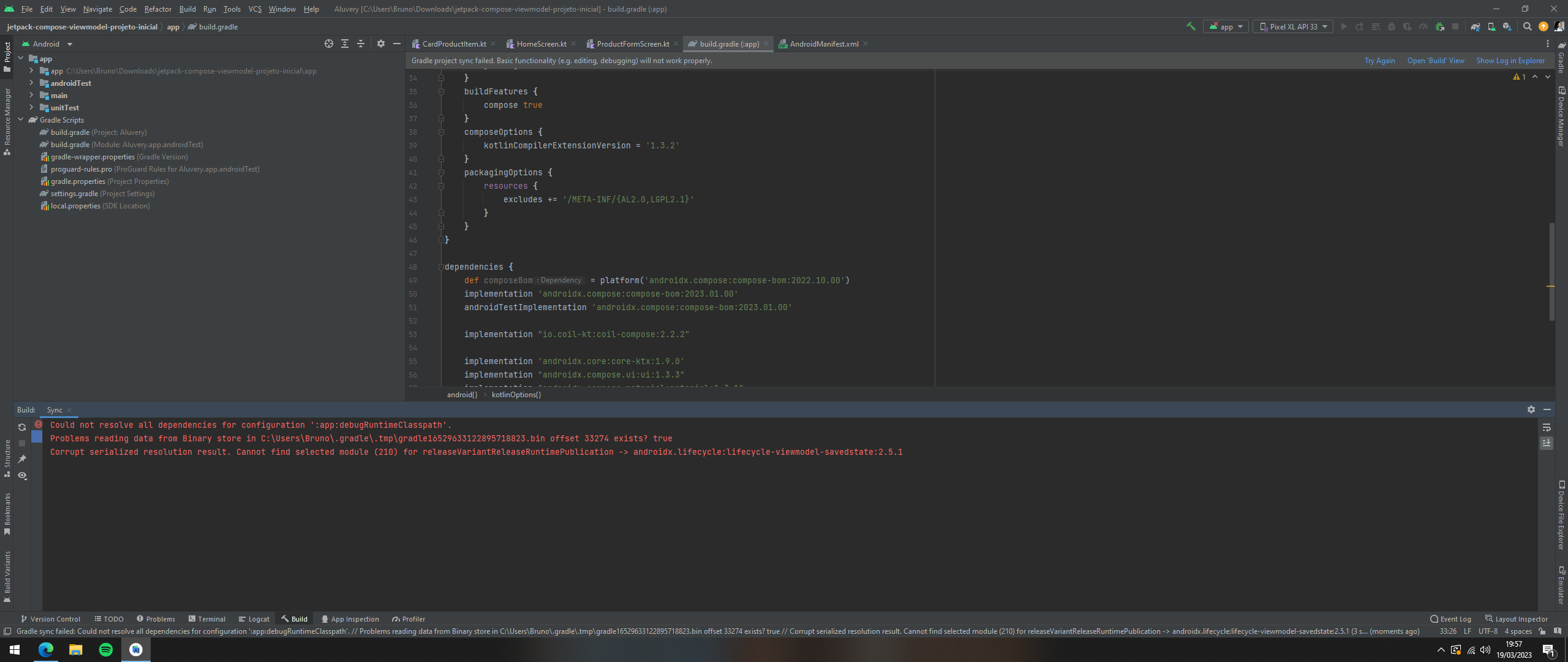Open editor tabs three-dot menu
1568x662 pixels.
(x=1547, y=44)
